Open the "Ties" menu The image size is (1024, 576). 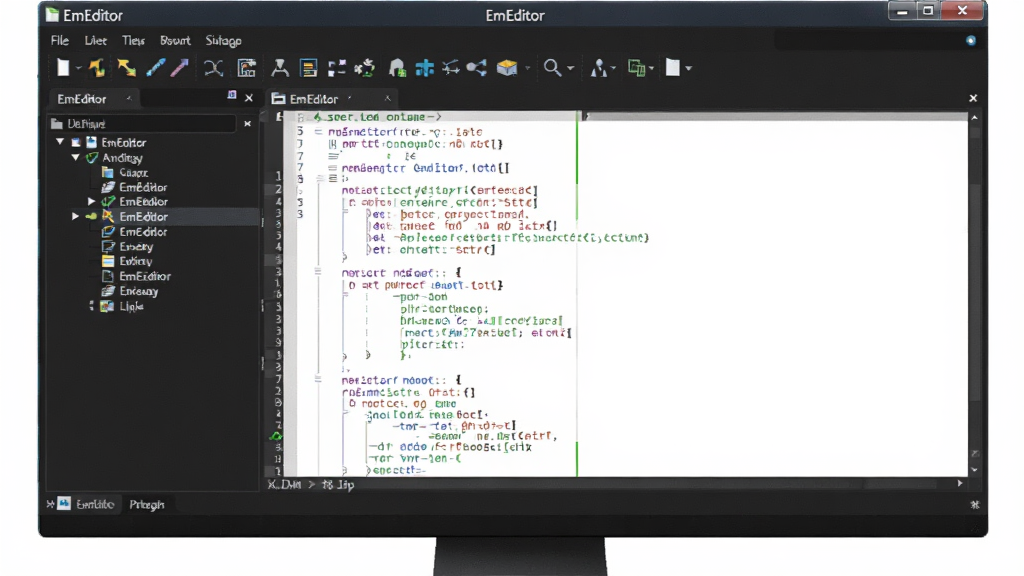tap(133, 40)
